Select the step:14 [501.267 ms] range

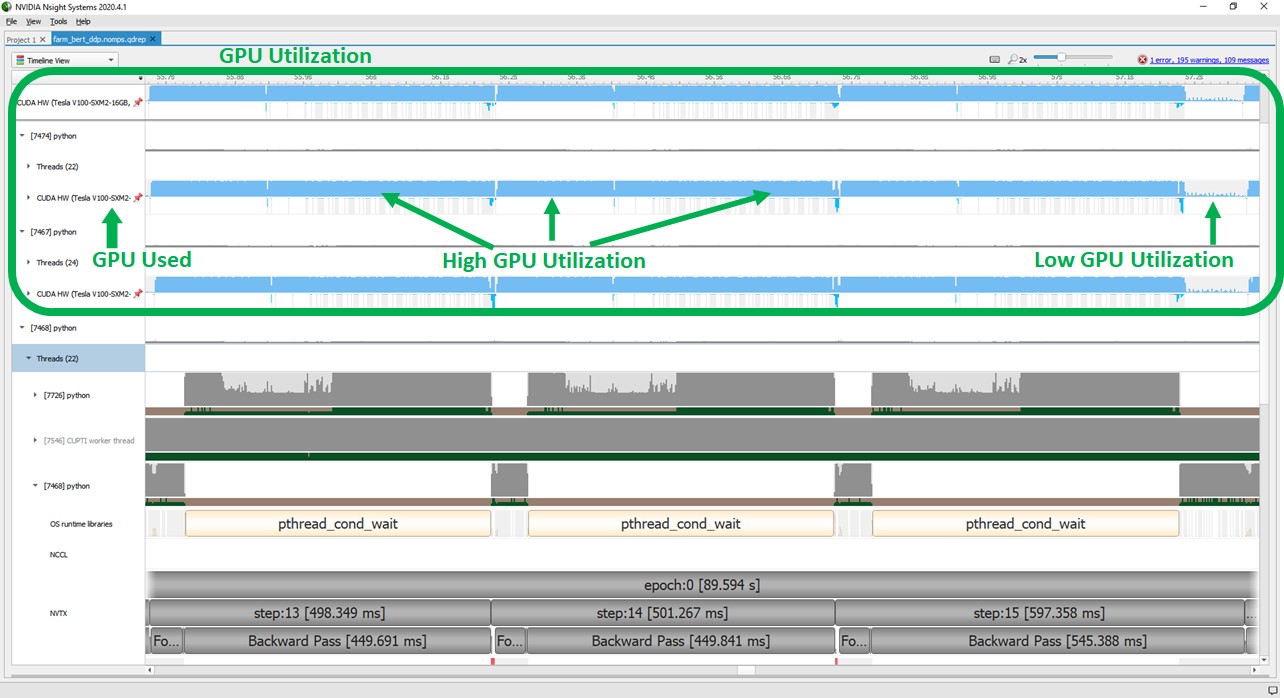click(663, 613)
